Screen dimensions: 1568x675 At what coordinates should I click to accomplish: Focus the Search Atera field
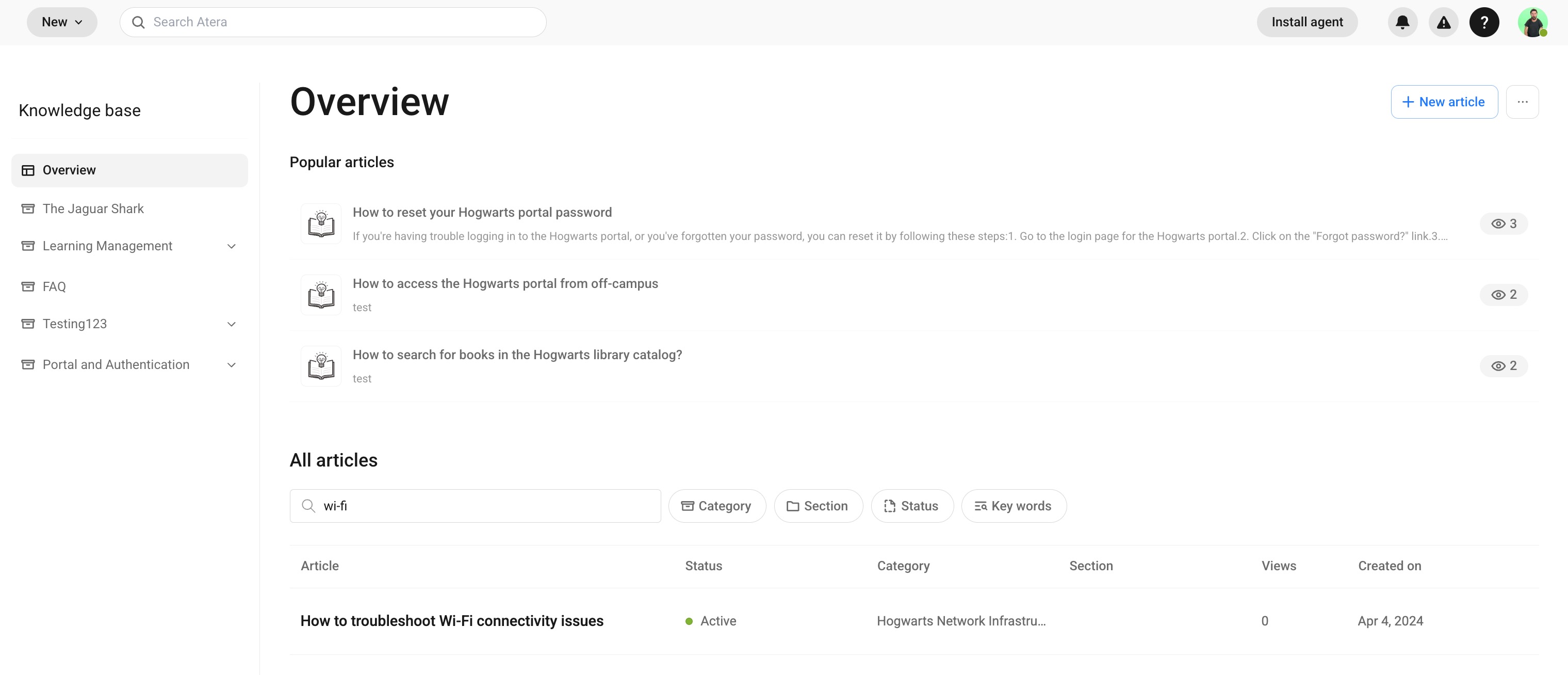pos(333,23)
